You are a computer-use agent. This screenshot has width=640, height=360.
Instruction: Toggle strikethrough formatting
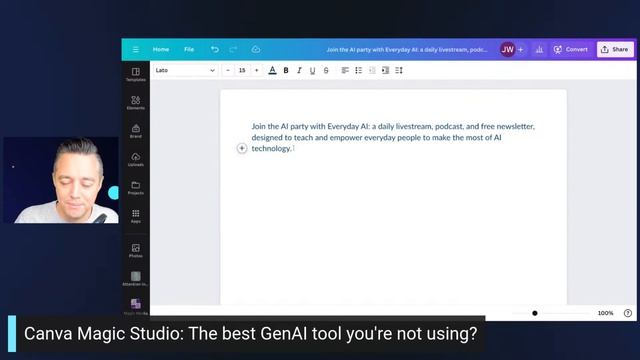pos(326,70)
